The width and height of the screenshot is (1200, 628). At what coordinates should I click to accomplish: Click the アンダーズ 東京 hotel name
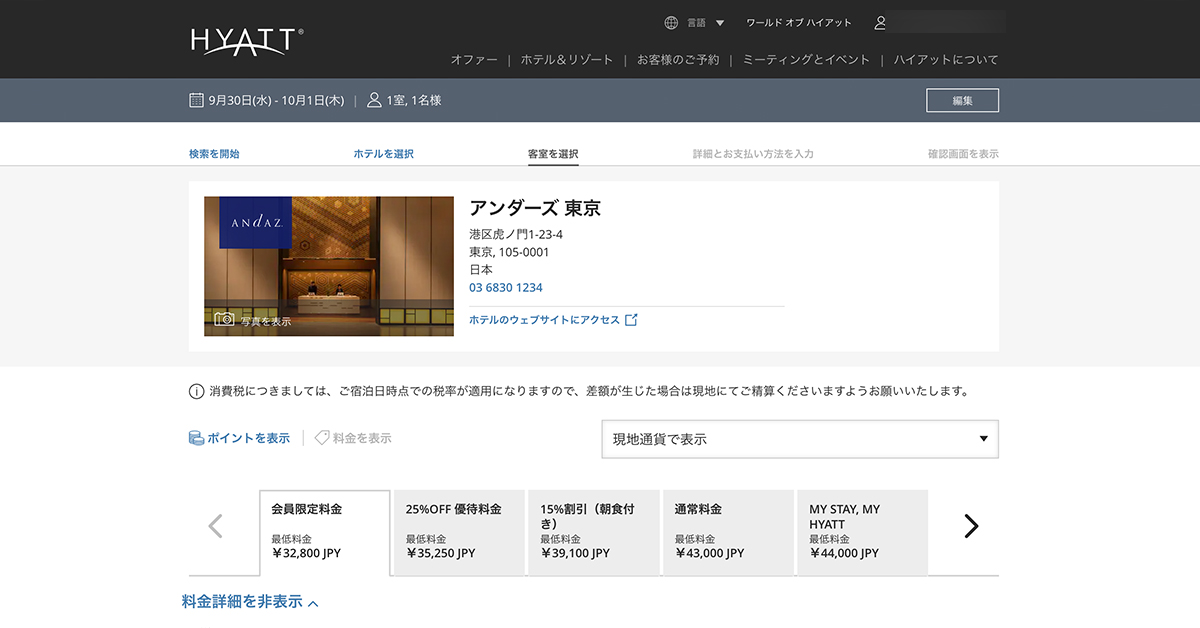tap(535, 208)
